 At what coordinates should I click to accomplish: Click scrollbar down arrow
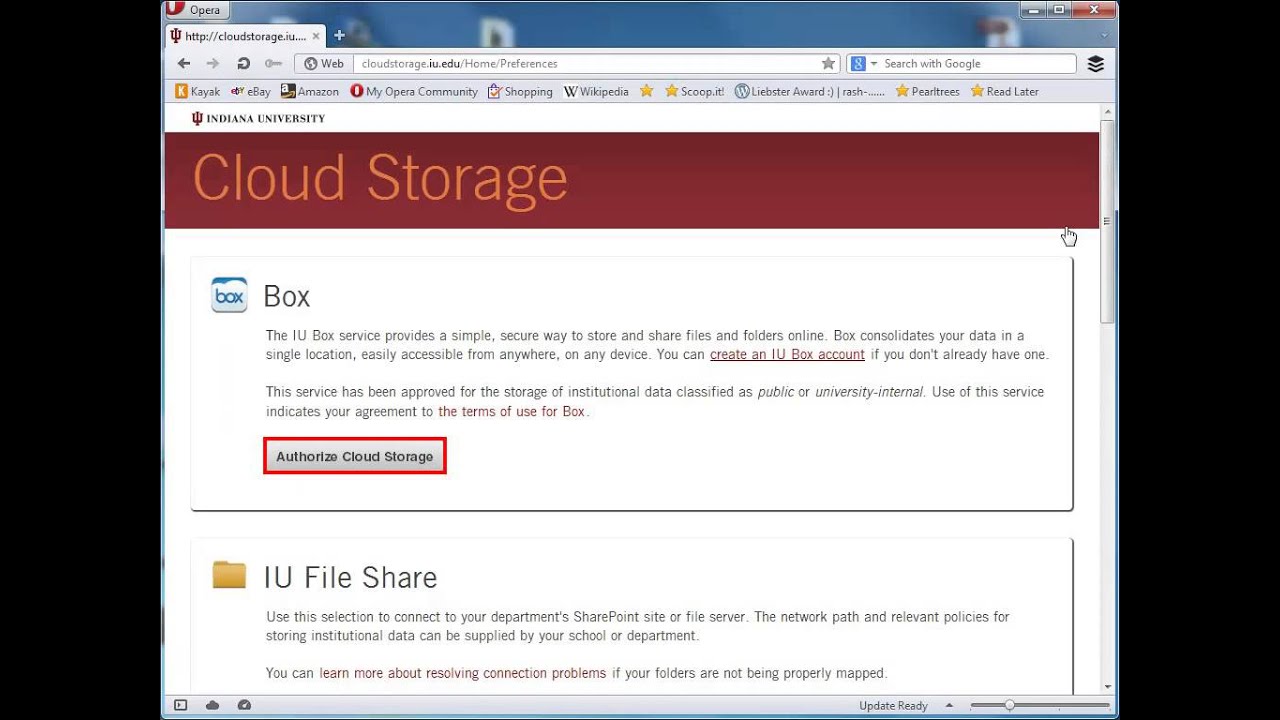[1107, 687]
